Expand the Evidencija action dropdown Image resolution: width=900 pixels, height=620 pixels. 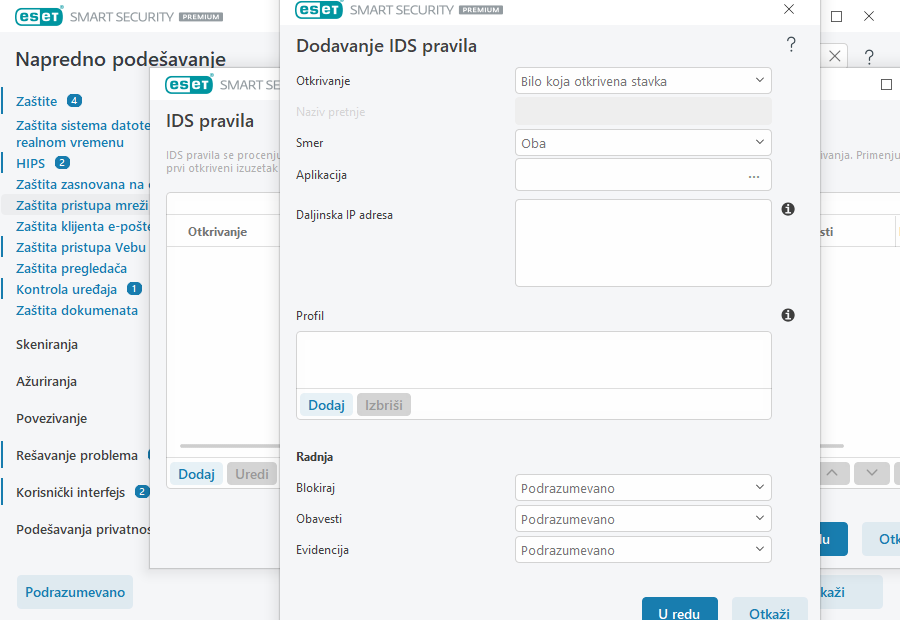643,550
